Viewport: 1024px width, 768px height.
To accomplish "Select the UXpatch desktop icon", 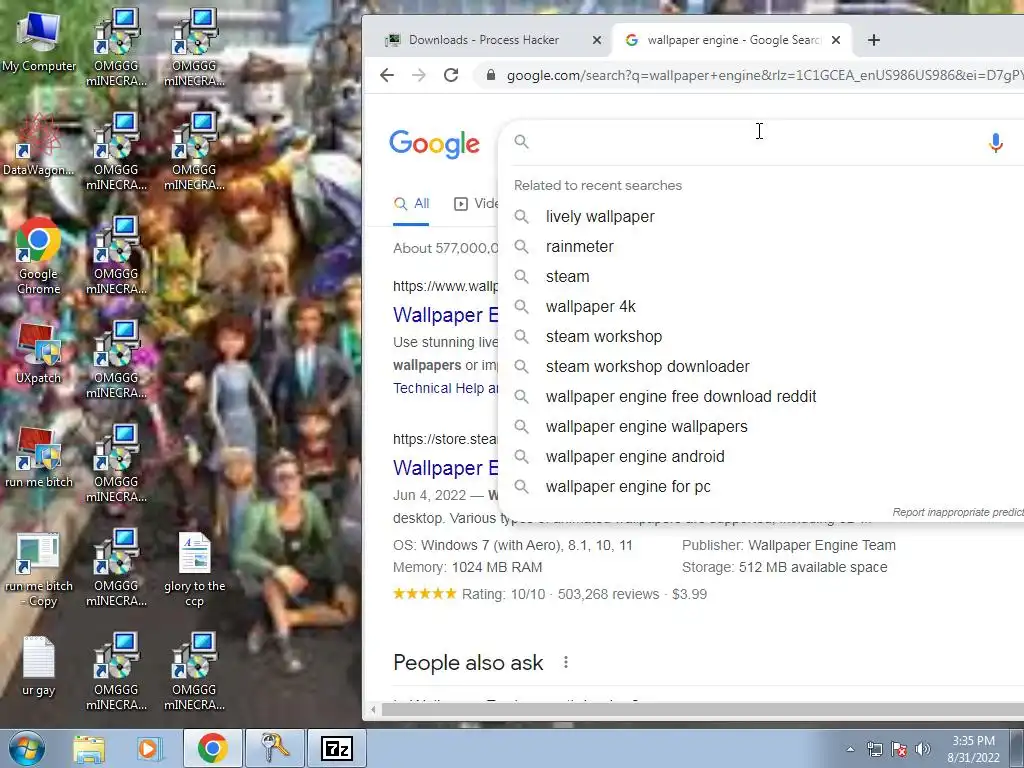I will tap(39, 353).
